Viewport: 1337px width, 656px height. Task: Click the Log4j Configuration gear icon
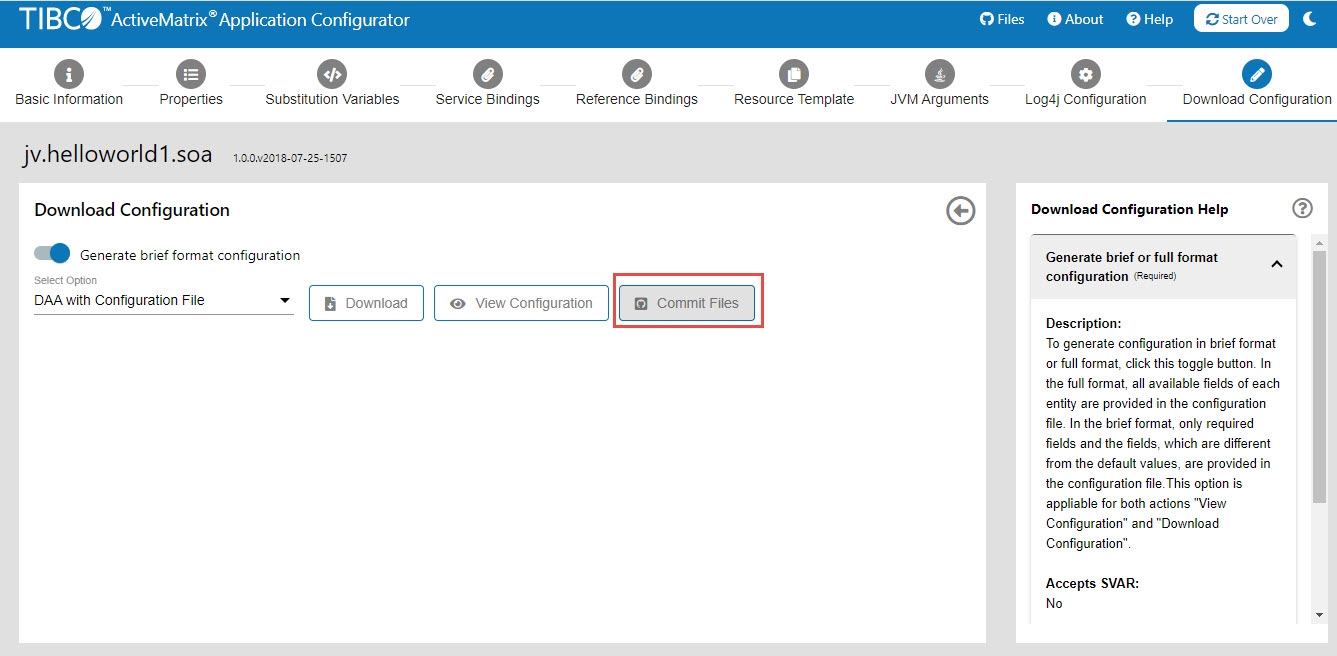tap(1085, 74)
